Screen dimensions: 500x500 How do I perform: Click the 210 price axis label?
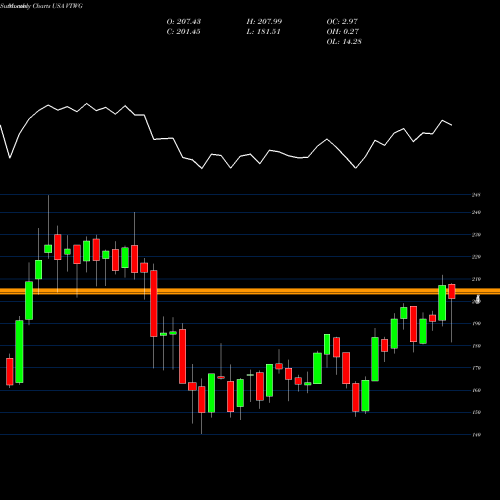(x=476, y=279)
